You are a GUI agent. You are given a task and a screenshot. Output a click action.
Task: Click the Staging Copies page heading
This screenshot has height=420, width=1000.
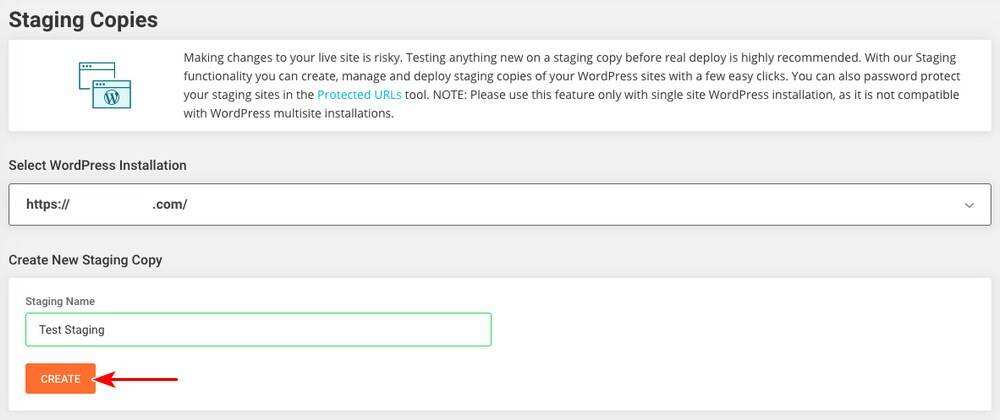[83, 19]
